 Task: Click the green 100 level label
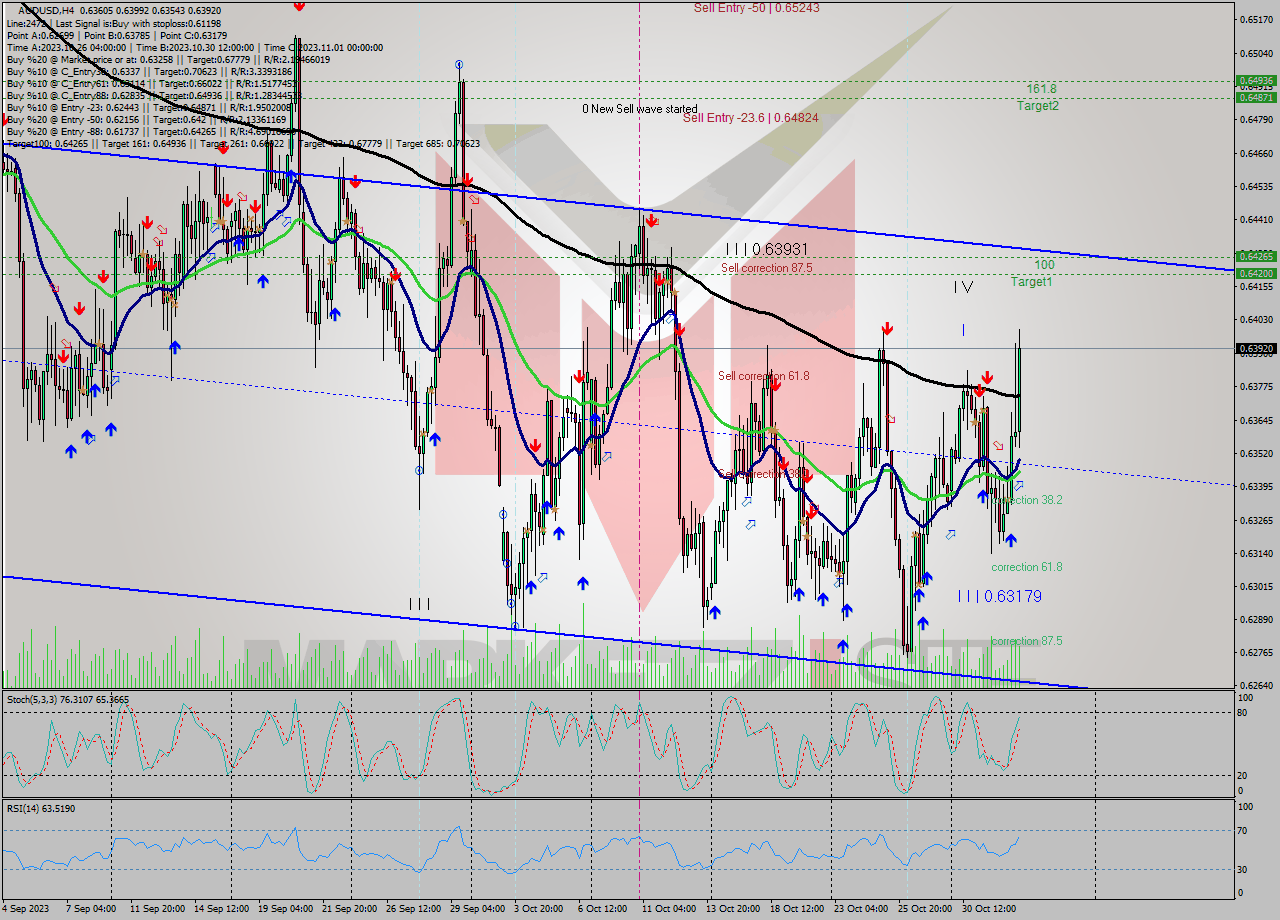(1044, 265)
